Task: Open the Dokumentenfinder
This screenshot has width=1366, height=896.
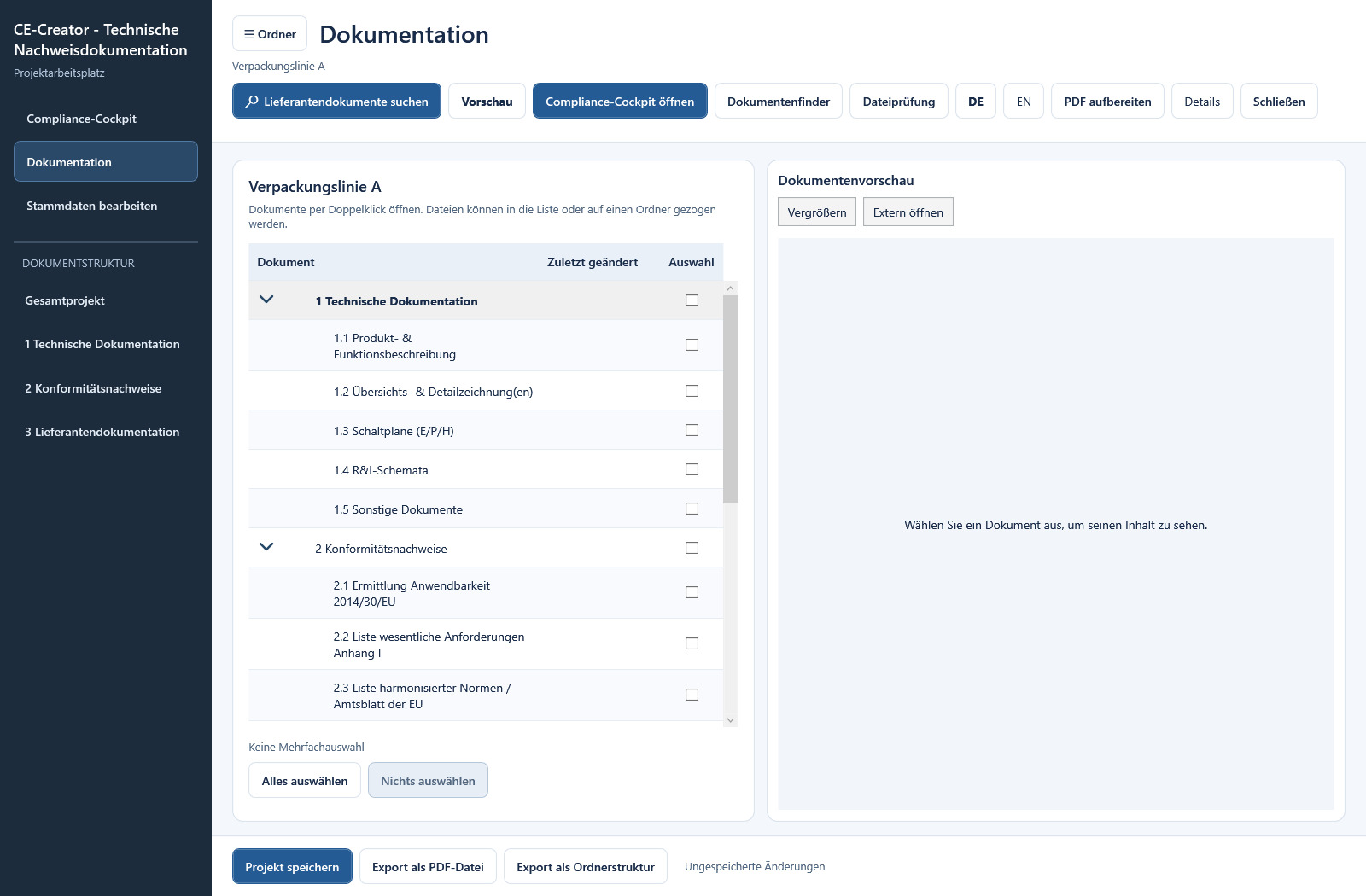Action: point(779,102)
